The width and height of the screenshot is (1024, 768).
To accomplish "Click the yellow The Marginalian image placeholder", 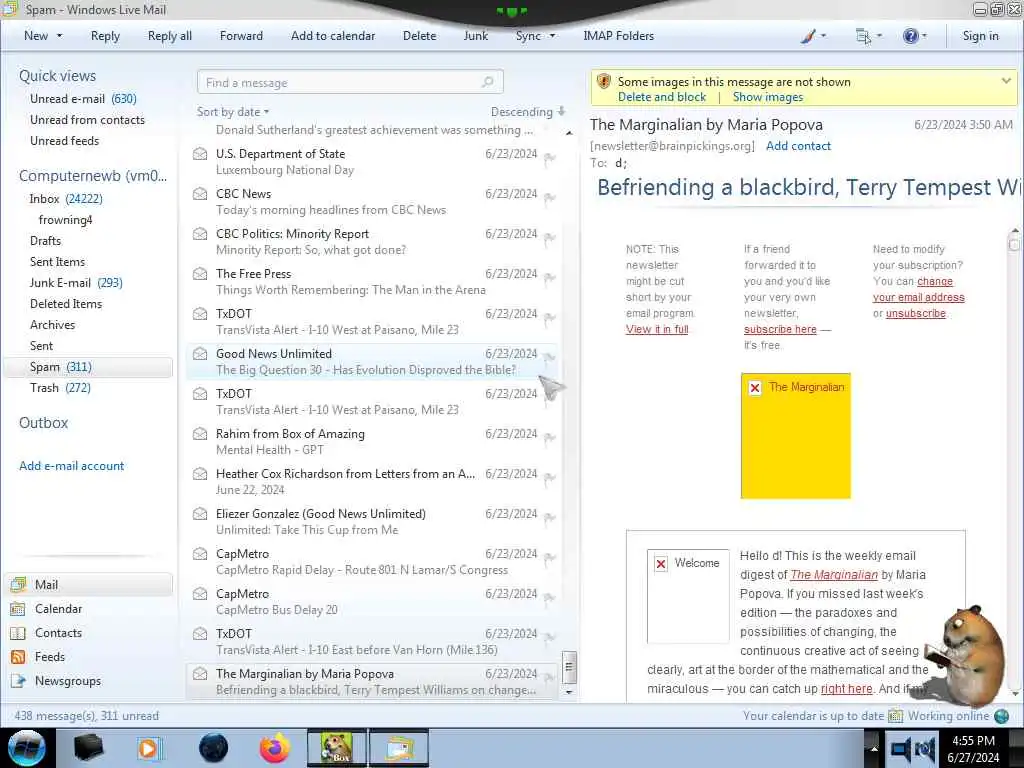I will click(795, 436).
